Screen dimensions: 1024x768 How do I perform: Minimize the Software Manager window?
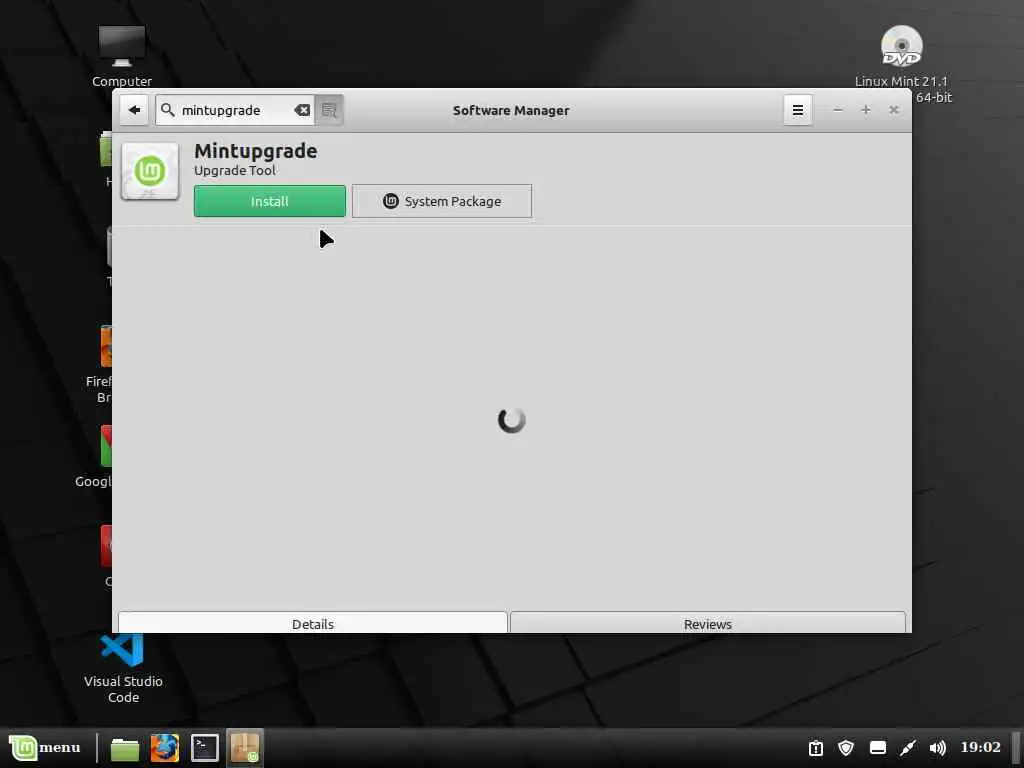(x=838, y=110)
